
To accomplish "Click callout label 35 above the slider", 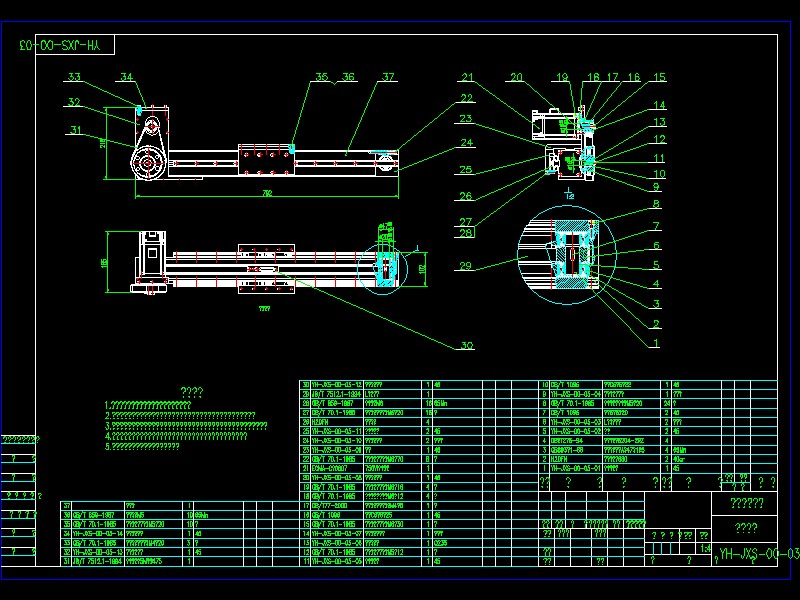I will [x=321, y=77].
